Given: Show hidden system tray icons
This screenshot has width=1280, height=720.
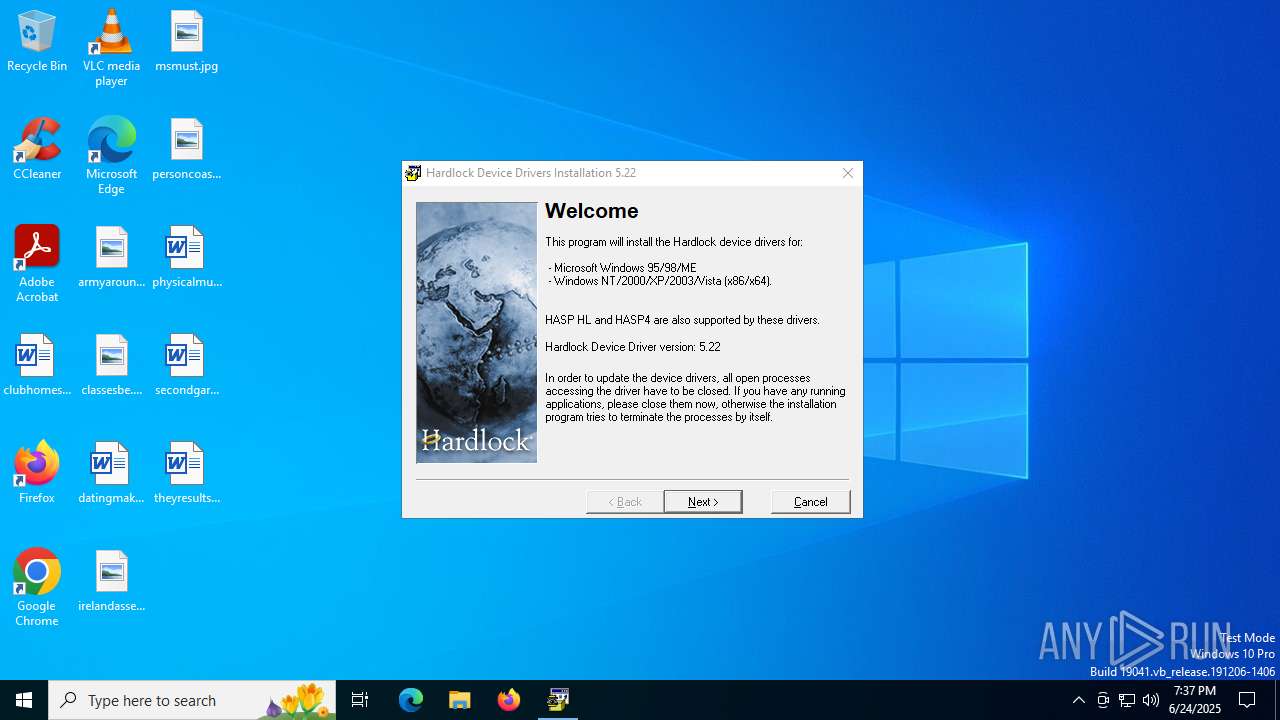Looking at the screenshot, I should click(1078, 700).
